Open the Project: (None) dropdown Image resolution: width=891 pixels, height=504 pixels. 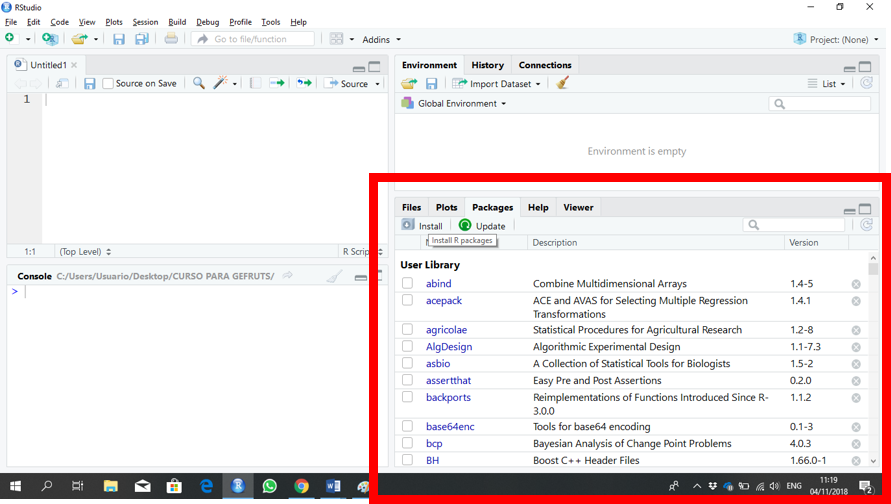[x=836, y=39]
